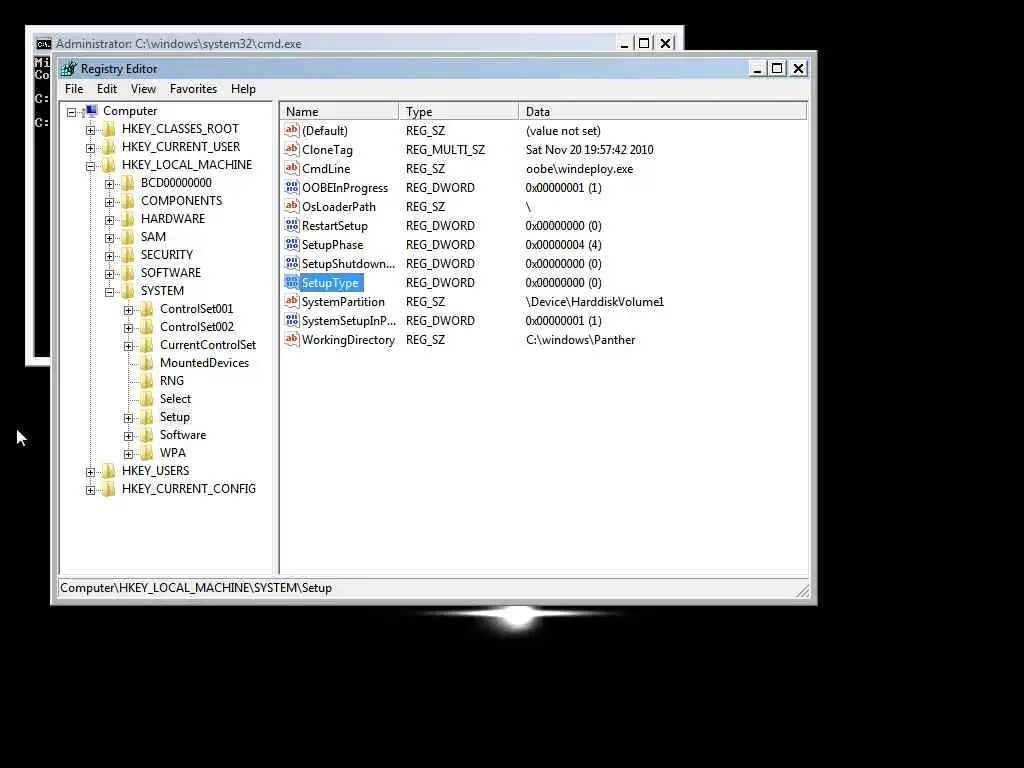
Task: Click the C:\windows\Panther data cell
Action: 580,340
